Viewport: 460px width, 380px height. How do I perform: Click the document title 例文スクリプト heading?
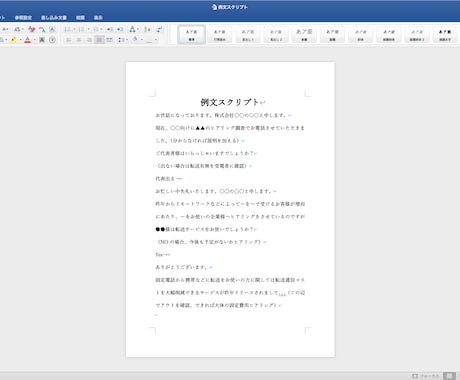pos(230,102)
